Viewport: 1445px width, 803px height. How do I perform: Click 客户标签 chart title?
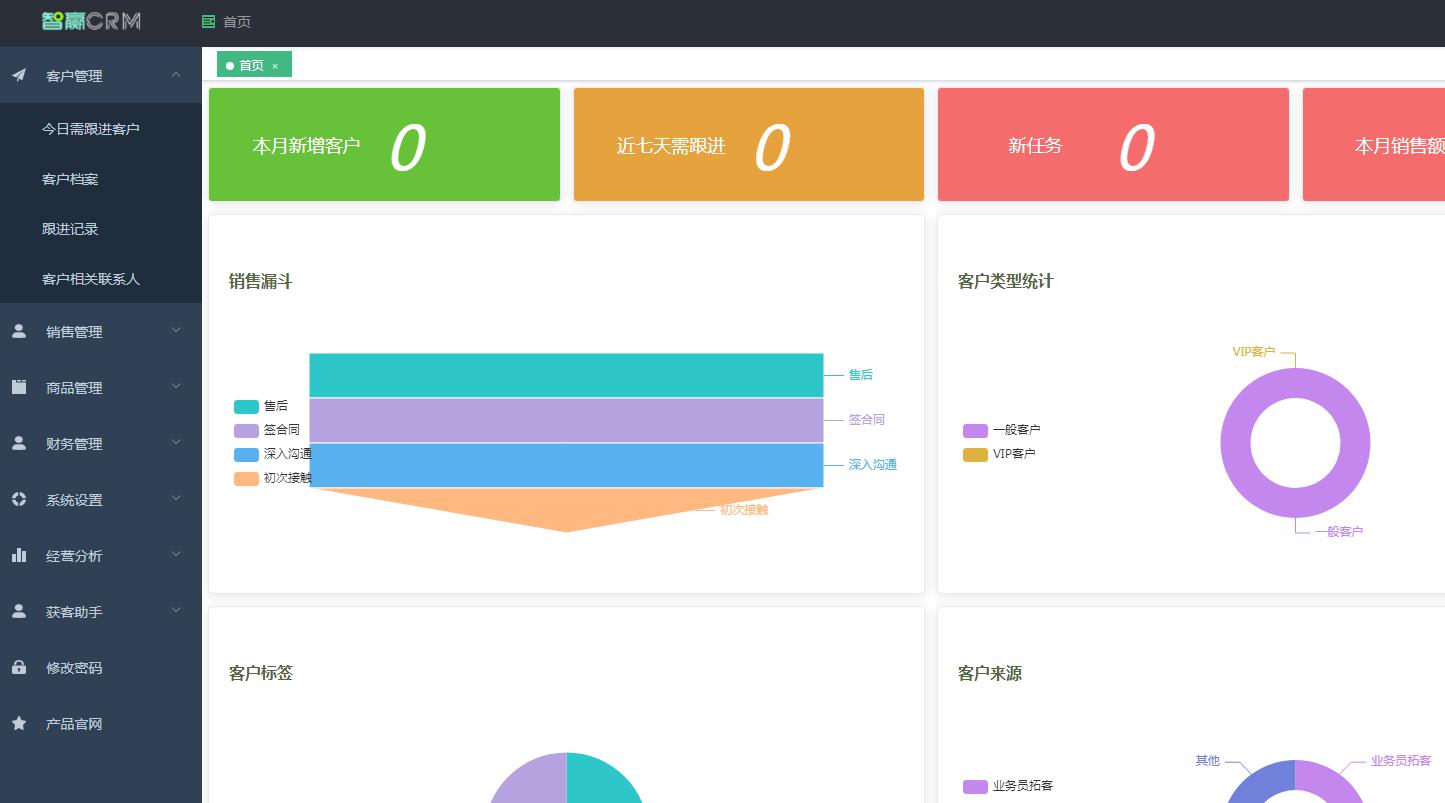click(261, 674)
